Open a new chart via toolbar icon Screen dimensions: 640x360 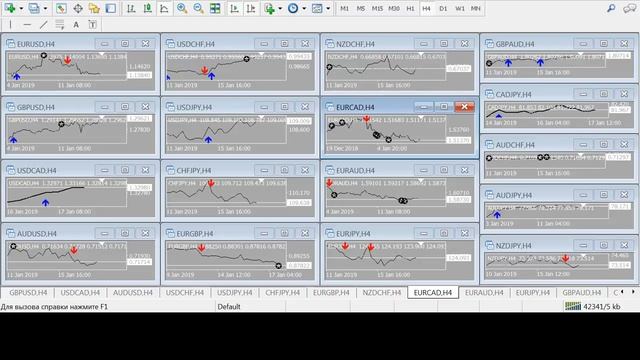tap(10, 8)
